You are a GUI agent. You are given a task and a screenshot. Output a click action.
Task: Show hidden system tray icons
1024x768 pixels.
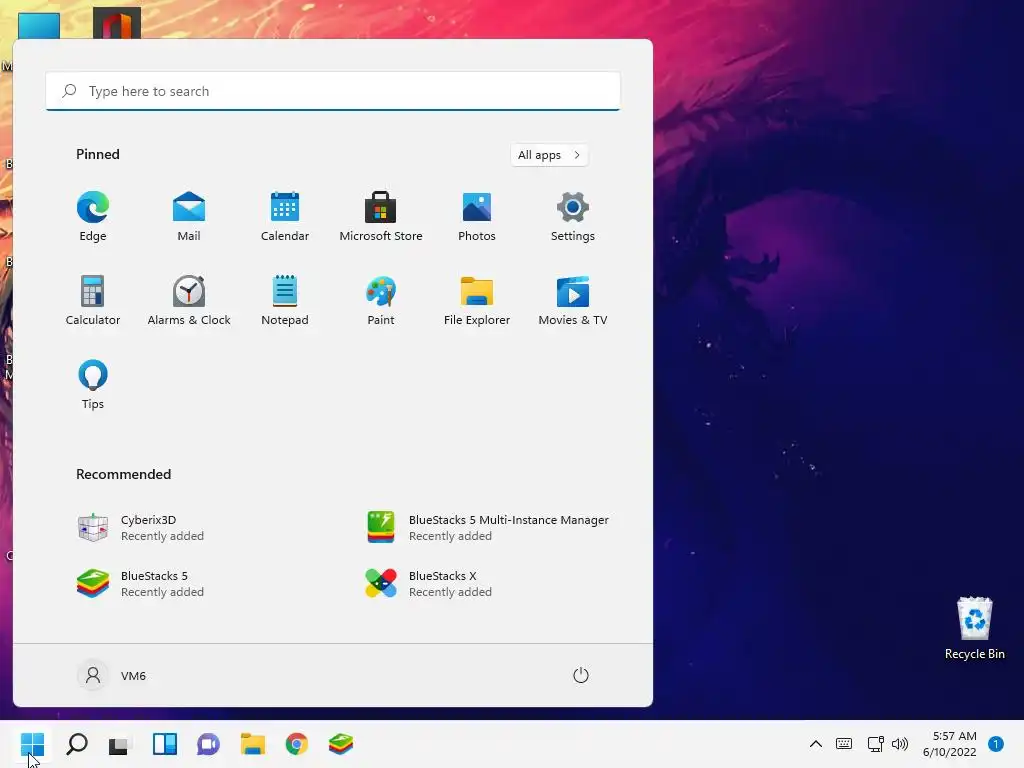point(816,744)
